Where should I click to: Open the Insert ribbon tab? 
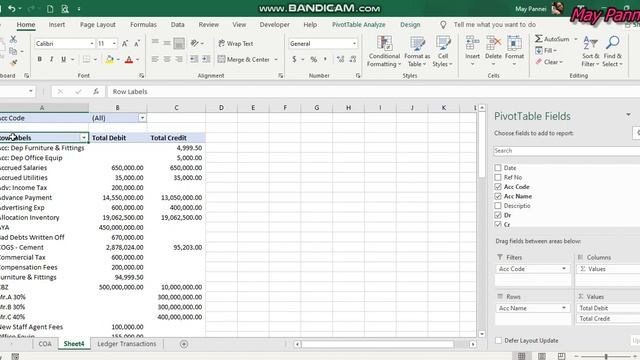tap(57, 24)
